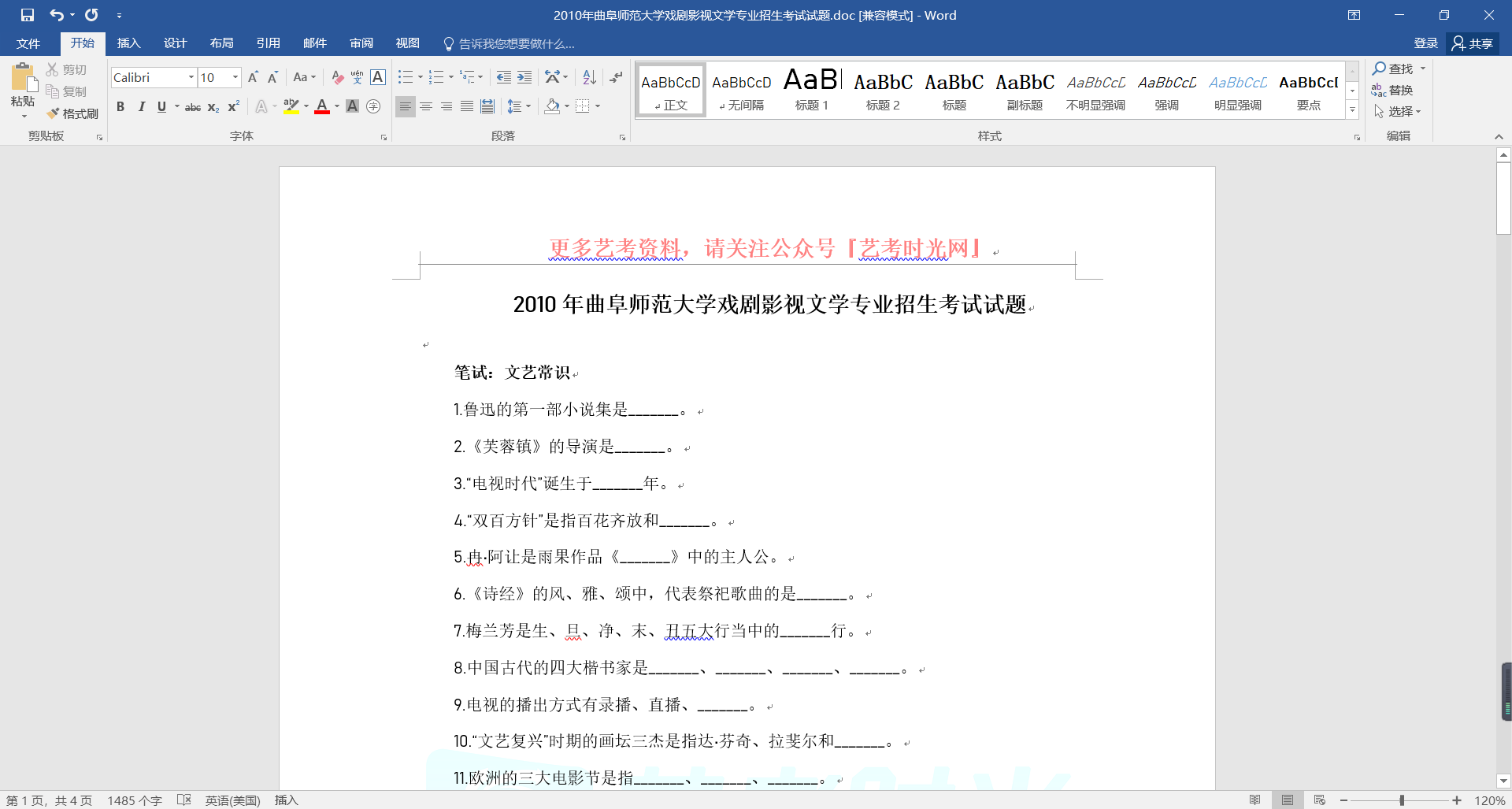Click the 告诉我您想要做什么 search box
This screenshot has height=809, width=1512.
(x=516, y=43)
